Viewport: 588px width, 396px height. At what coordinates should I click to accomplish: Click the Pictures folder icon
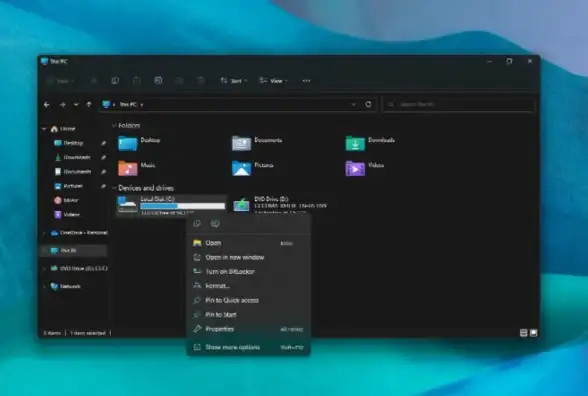(x=241, y=168)
